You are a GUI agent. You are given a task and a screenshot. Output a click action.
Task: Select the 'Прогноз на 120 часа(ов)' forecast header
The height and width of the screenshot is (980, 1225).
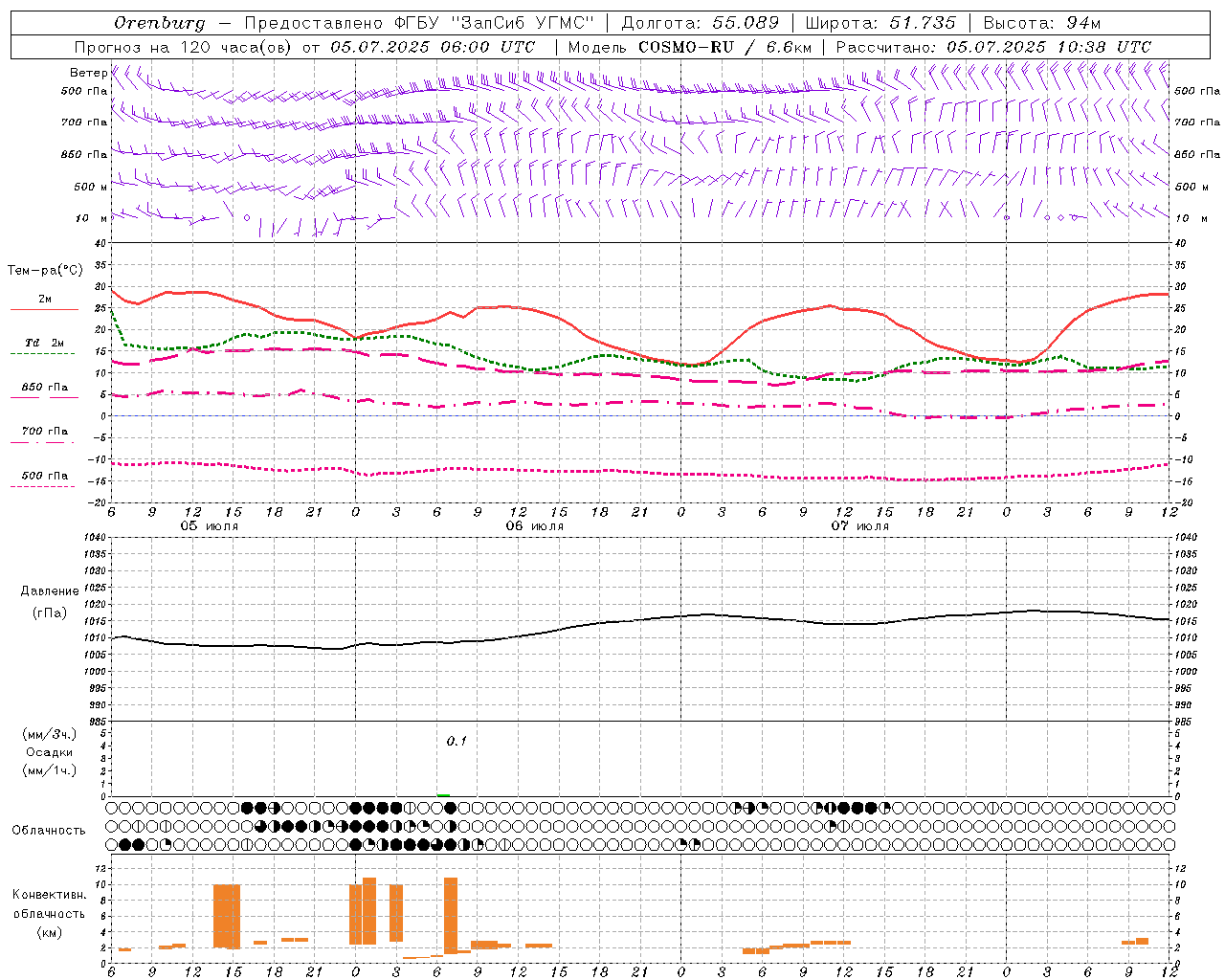pos(184,47)
